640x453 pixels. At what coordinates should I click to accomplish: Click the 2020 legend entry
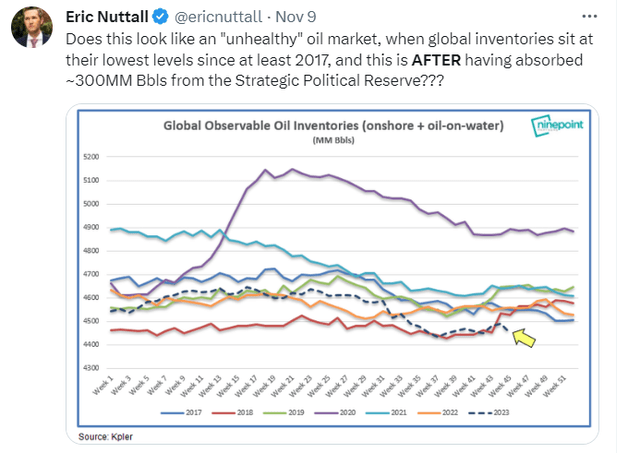pyautogui.click(x=335, y=413)
